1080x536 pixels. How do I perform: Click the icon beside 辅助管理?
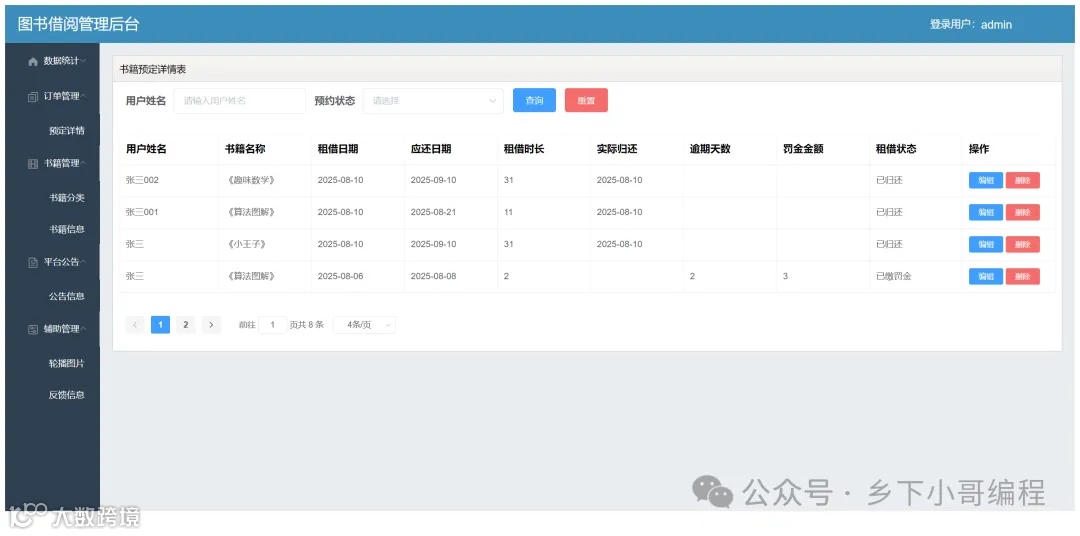(x=32, y=329)
